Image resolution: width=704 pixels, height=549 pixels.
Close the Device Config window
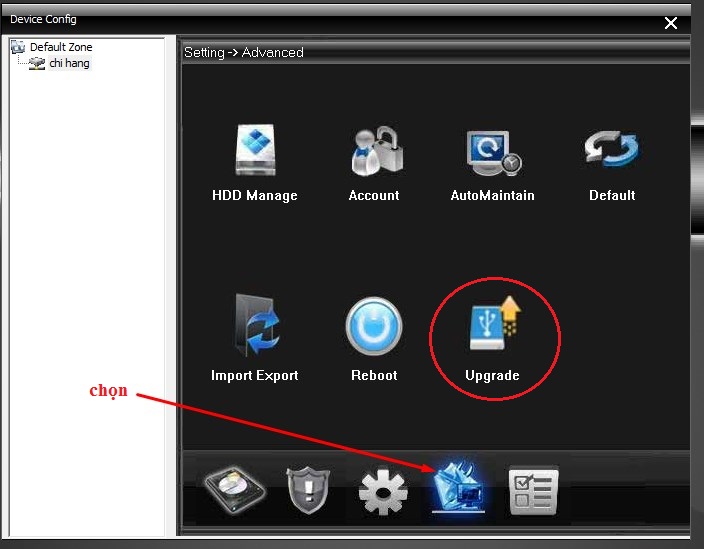click(x=671, y=22)
